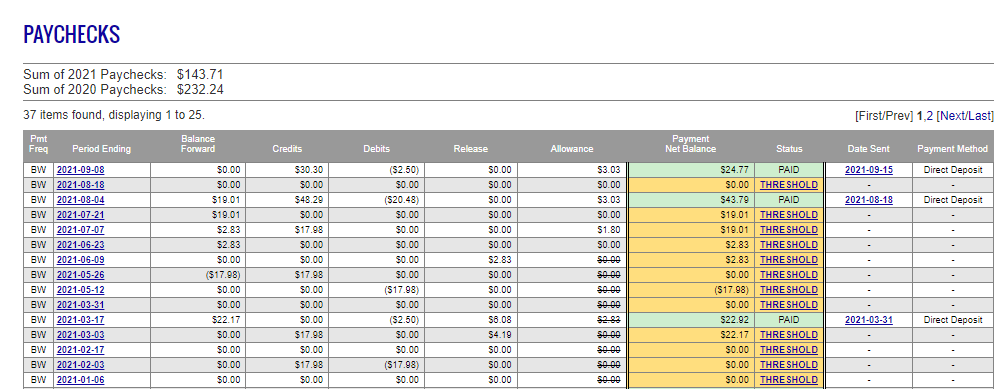
Task: Select the $1.80 allowance cell
Action: [572, 230]
